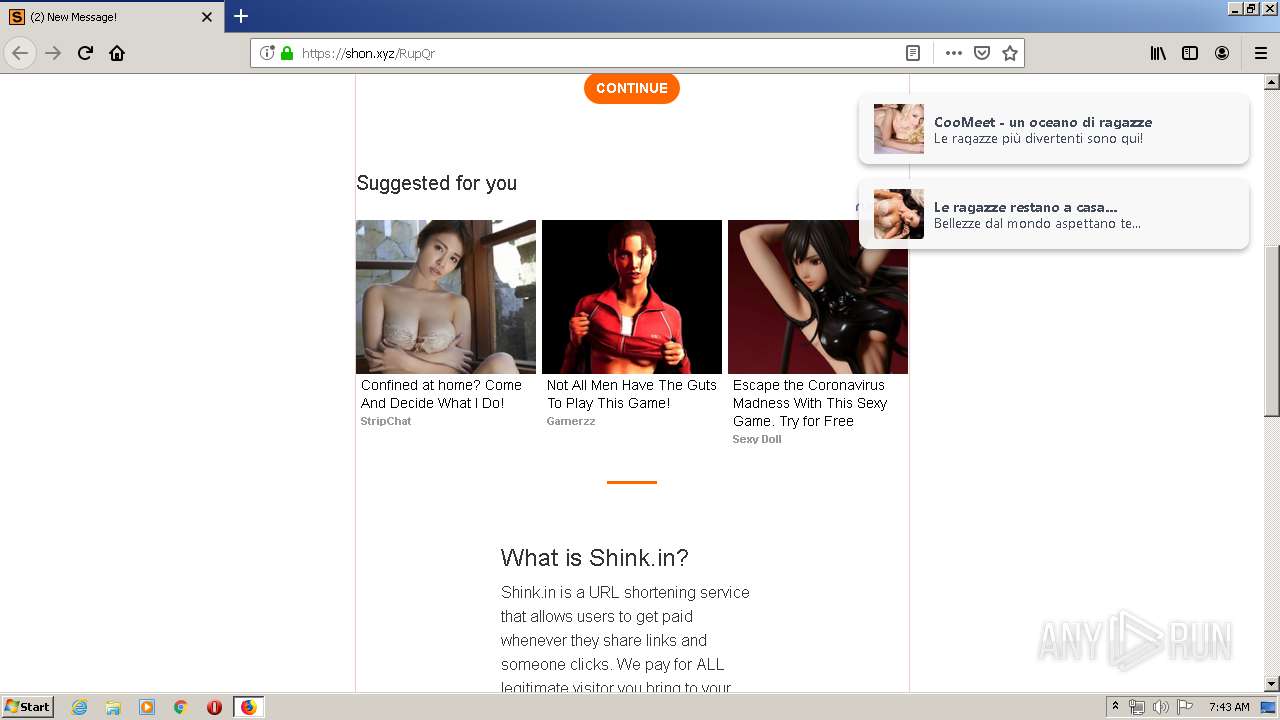Screen dimensions: 1280x720
Task: Open the network tray icon
Action: (x=1137, y=707)
